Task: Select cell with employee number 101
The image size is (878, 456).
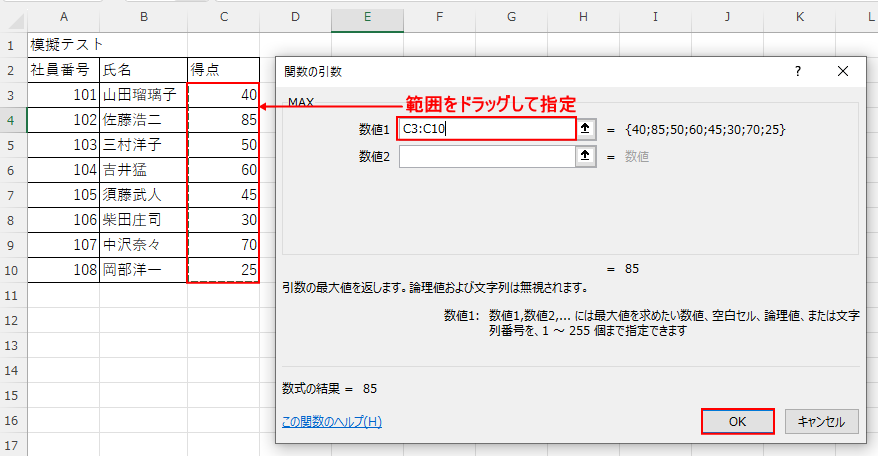Action: 64,95
